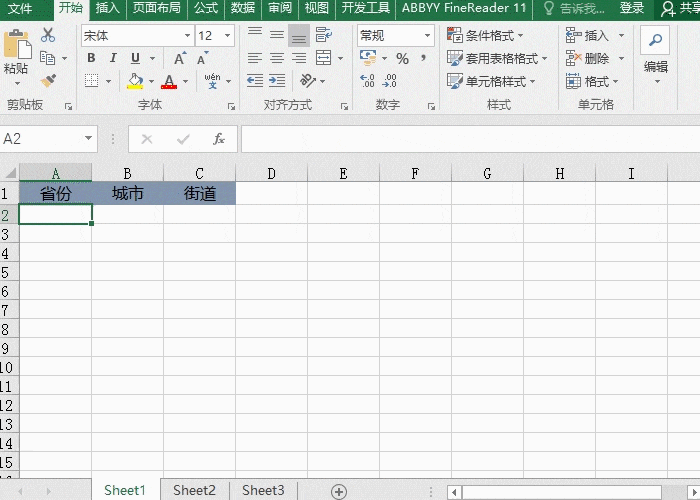Switch to the 数据 tab
This screenshot has height=500, width=700.
[x=243, y=8]
